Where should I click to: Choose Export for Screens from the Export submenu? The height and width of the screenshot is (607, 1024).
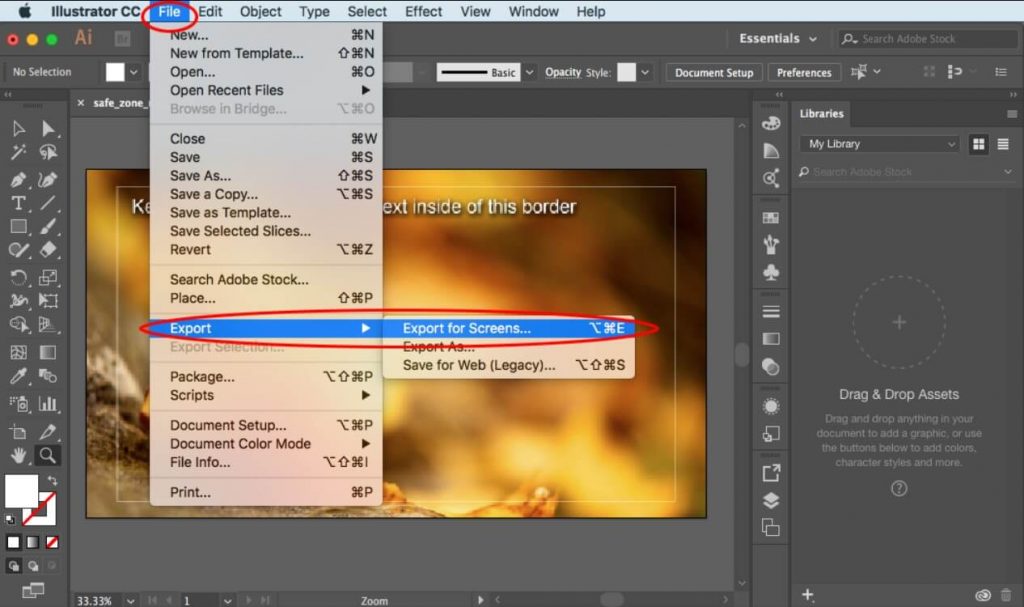pyautogui.click(x=465, y=328)
